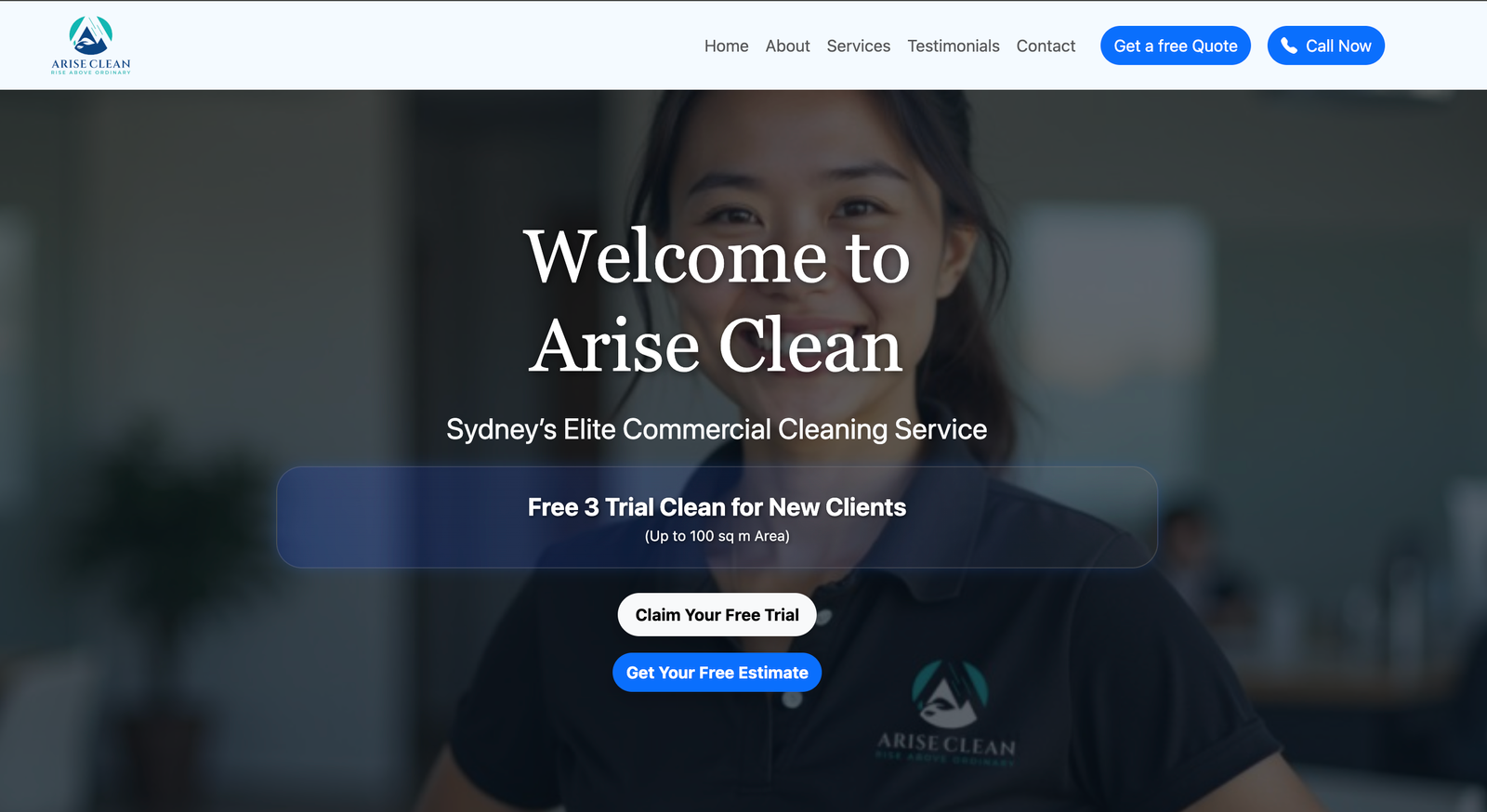
Task: Click 'Sydney's Elite Commercial Cleaning Service' tagline
Action: coord(717,429)
